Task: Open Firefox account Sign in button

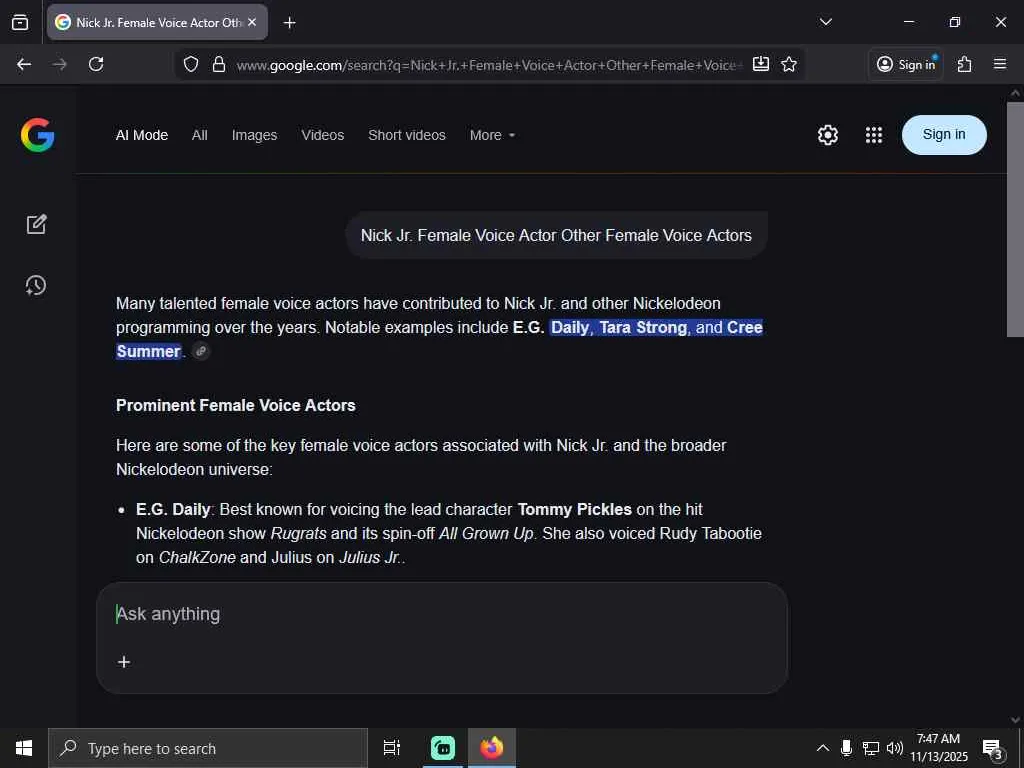Action: 906,64
